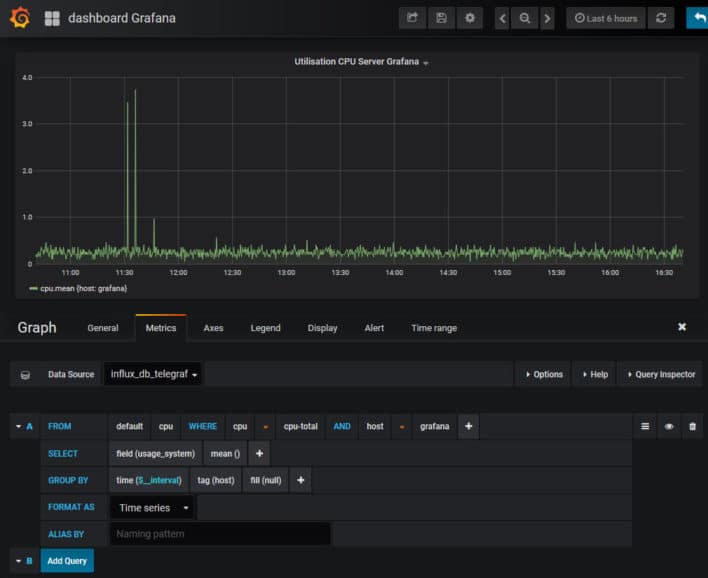Add a GROUP BY clause with plus

pyautogui.click(x=300, y=480)
